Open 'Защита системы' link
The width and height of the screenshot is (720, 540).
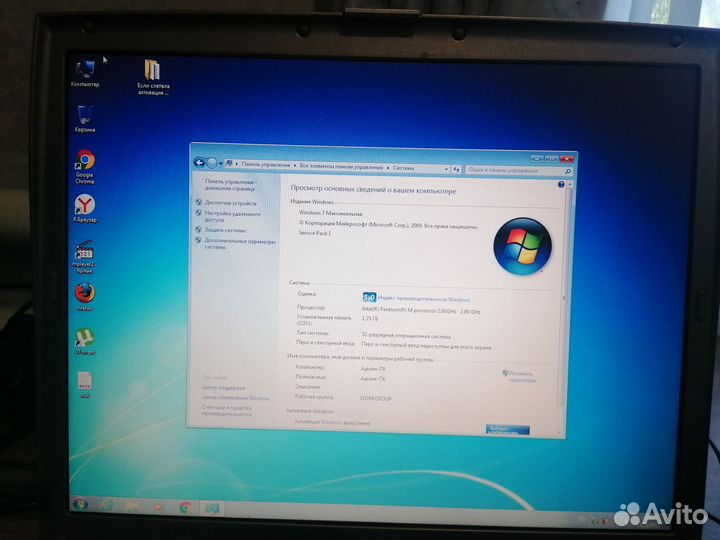click(225, 230)
